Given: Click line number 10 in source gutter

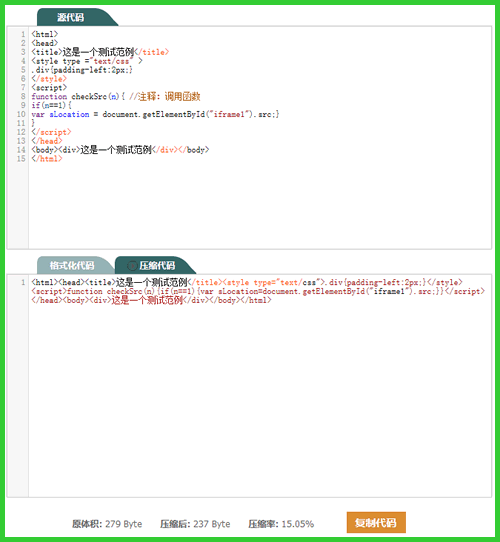Looking at the screenshot, I should (x=21, y=114).
